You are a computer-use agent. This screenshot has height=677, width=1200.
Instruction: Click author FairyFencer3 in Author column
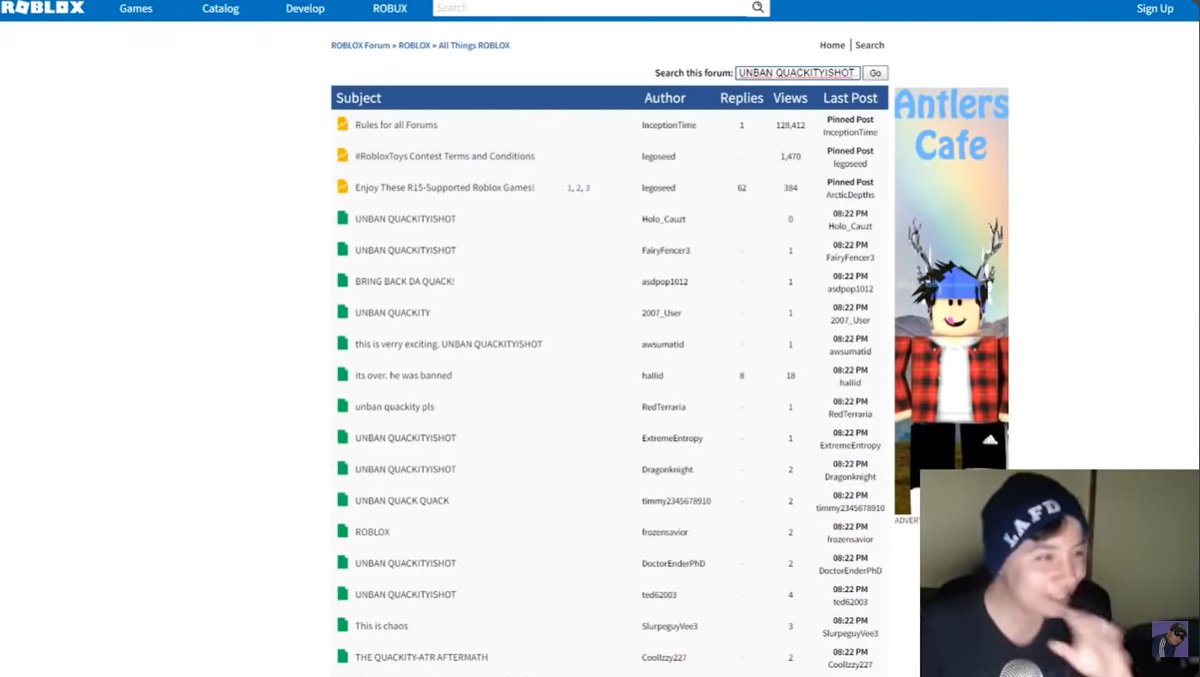click(666, 250)
